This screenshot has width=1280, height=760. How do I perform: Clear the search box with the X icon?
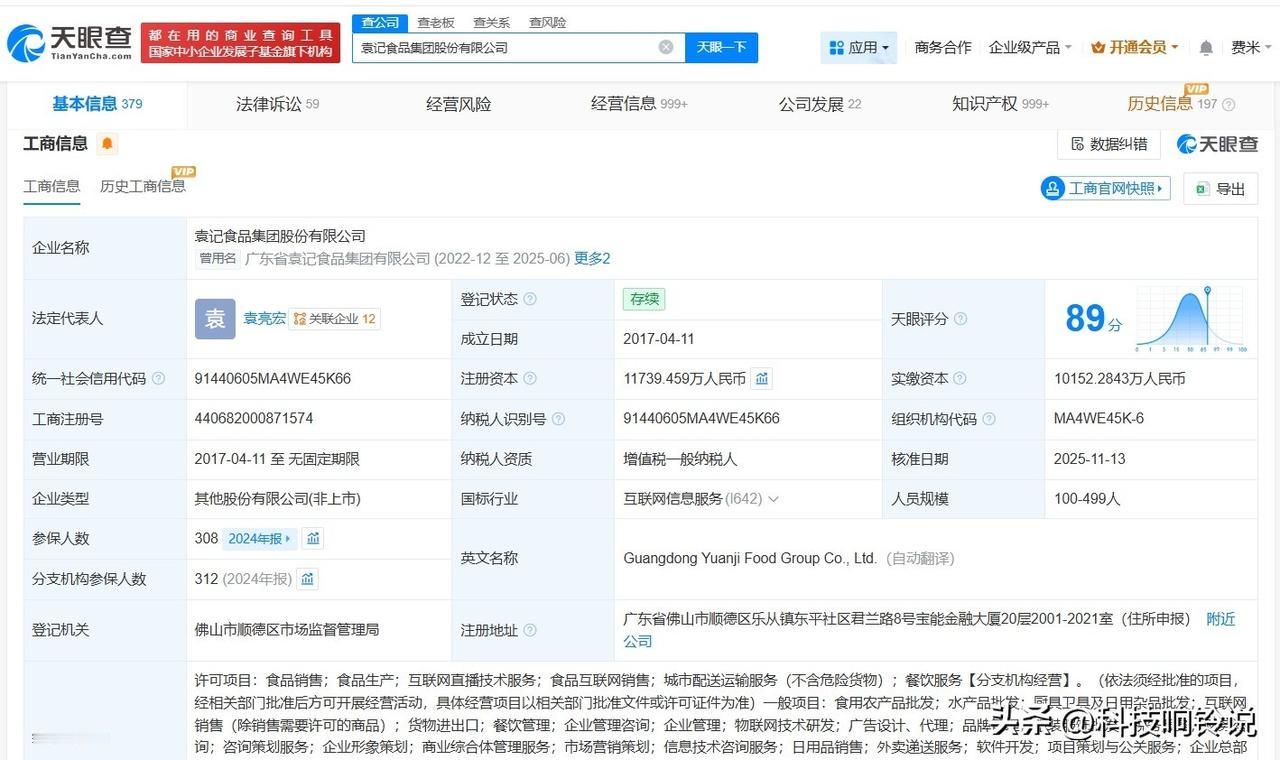[665, 46]
